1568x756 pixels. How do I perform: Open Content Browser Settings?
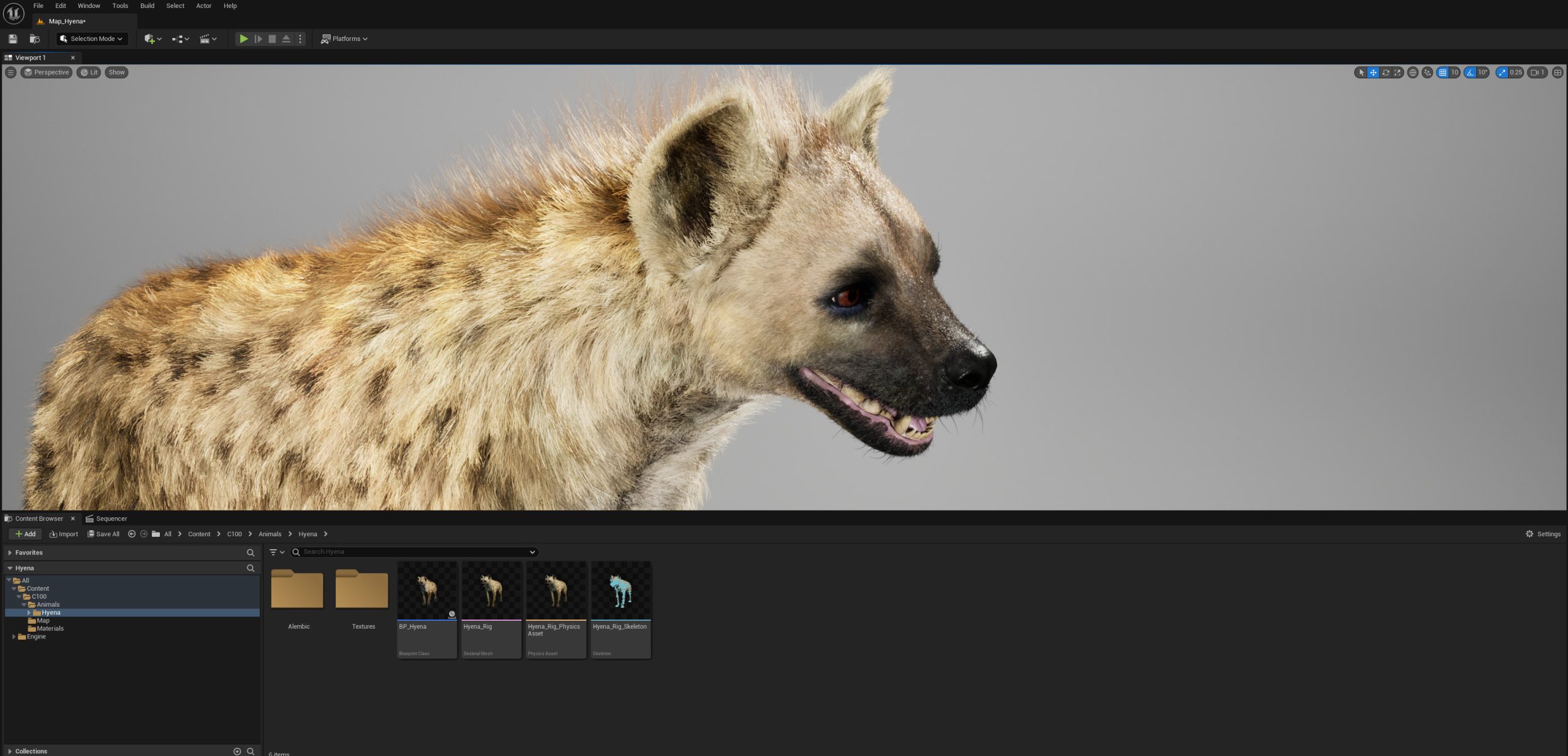(x=1543, y=534)
